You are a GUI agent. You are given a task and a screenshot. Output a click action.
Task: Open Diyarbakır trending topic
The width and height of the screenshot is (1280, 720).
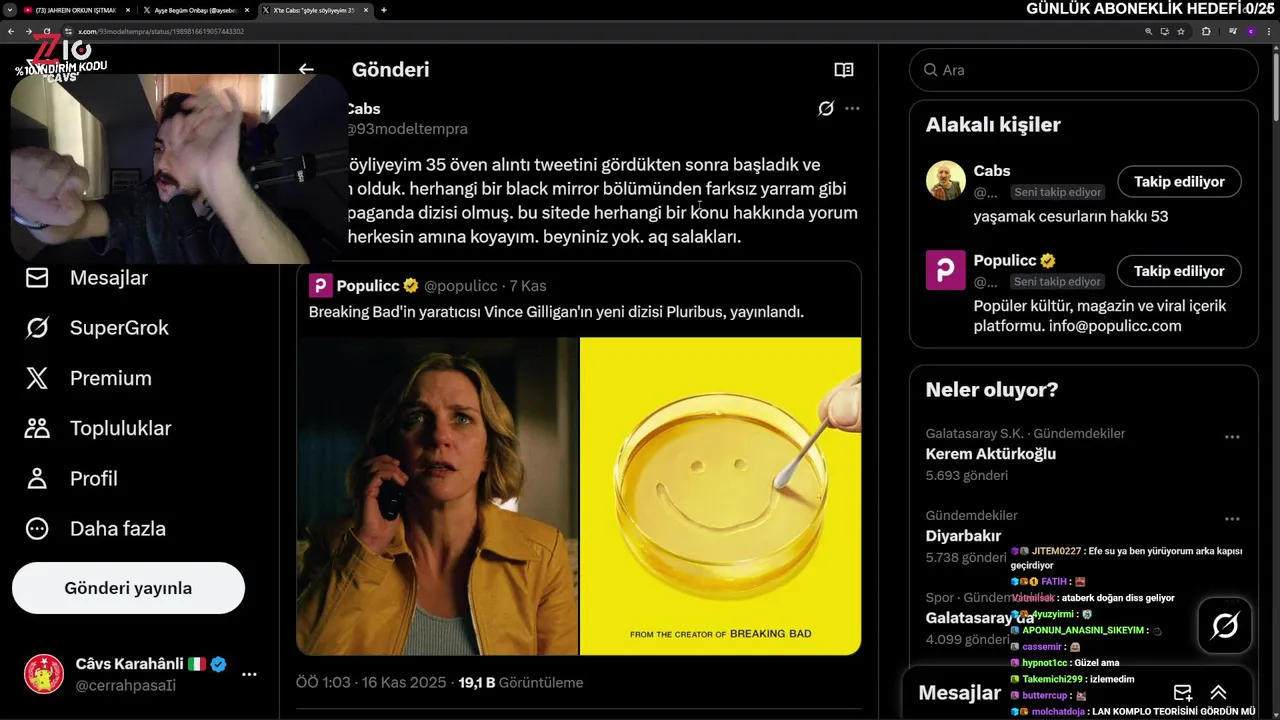pos(963,536)
